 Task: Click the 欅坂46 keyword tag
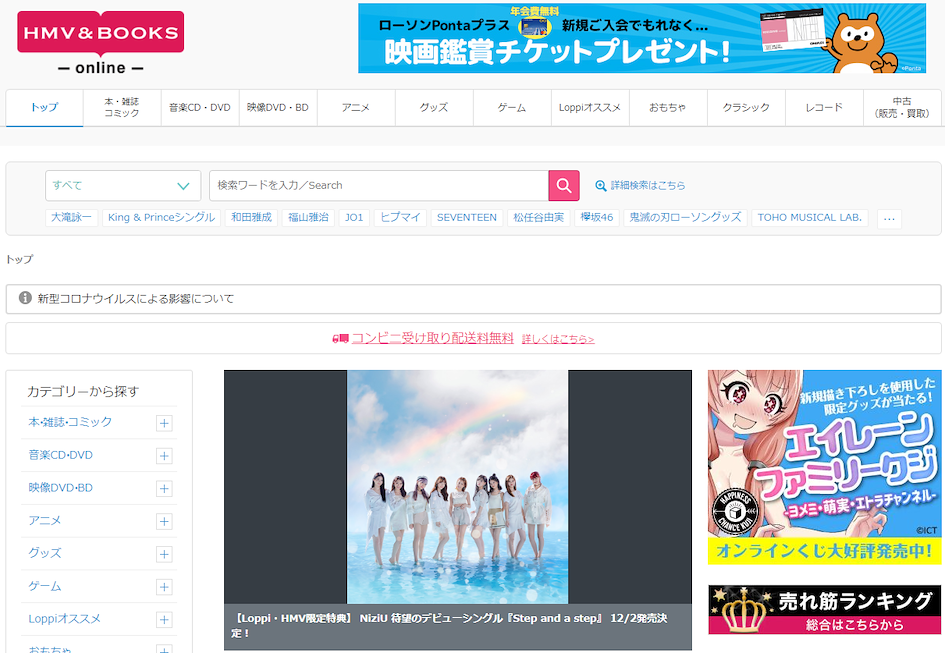(x=597, y=218)
